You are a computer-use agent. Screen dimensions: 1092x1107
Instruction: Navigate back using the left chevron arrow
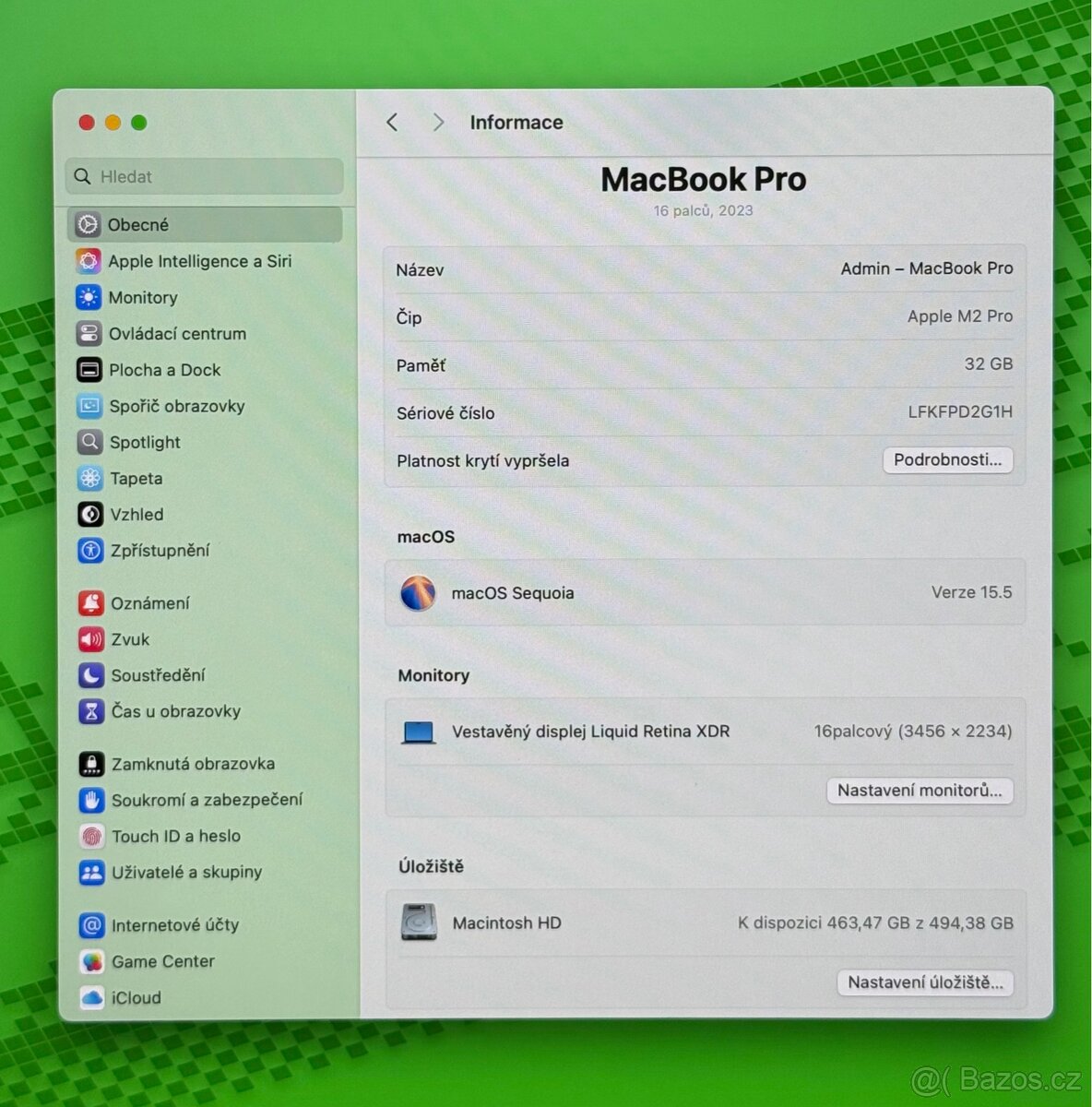tap(392, 122)
